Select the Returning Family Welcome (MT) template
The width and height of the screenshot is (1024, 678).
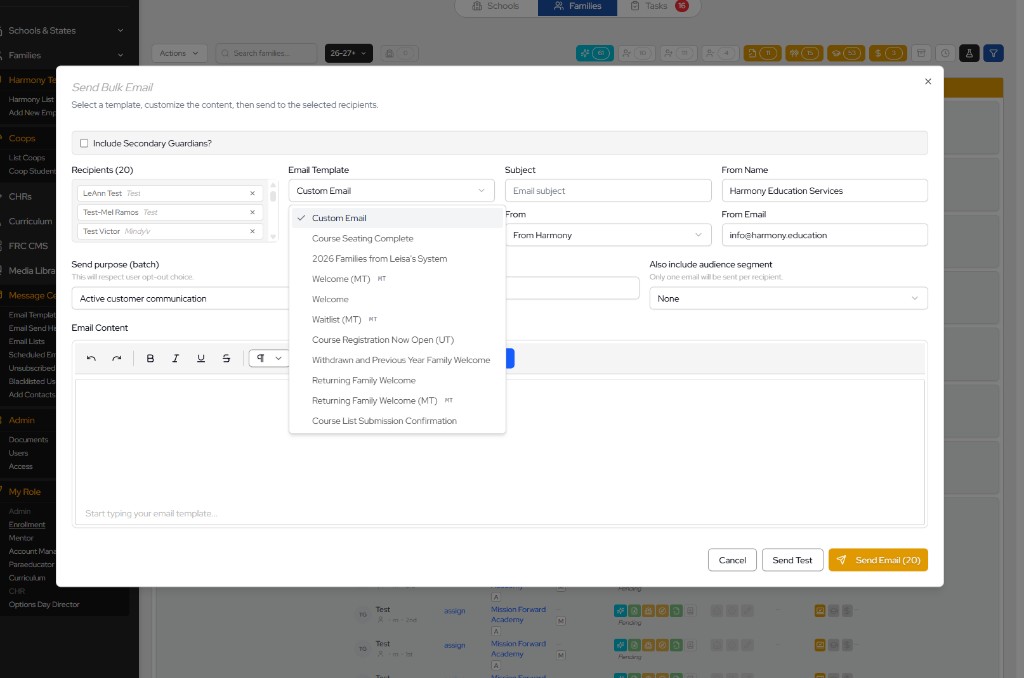click(x=397, y=400)
